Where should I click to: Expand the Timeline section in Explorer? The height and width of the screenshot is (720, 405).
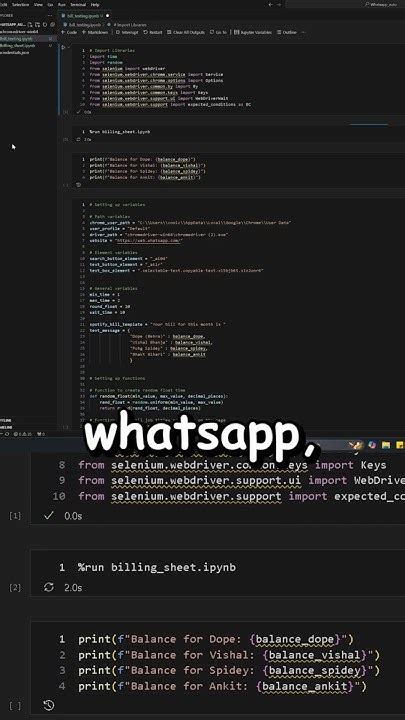(x=7, y=426)
